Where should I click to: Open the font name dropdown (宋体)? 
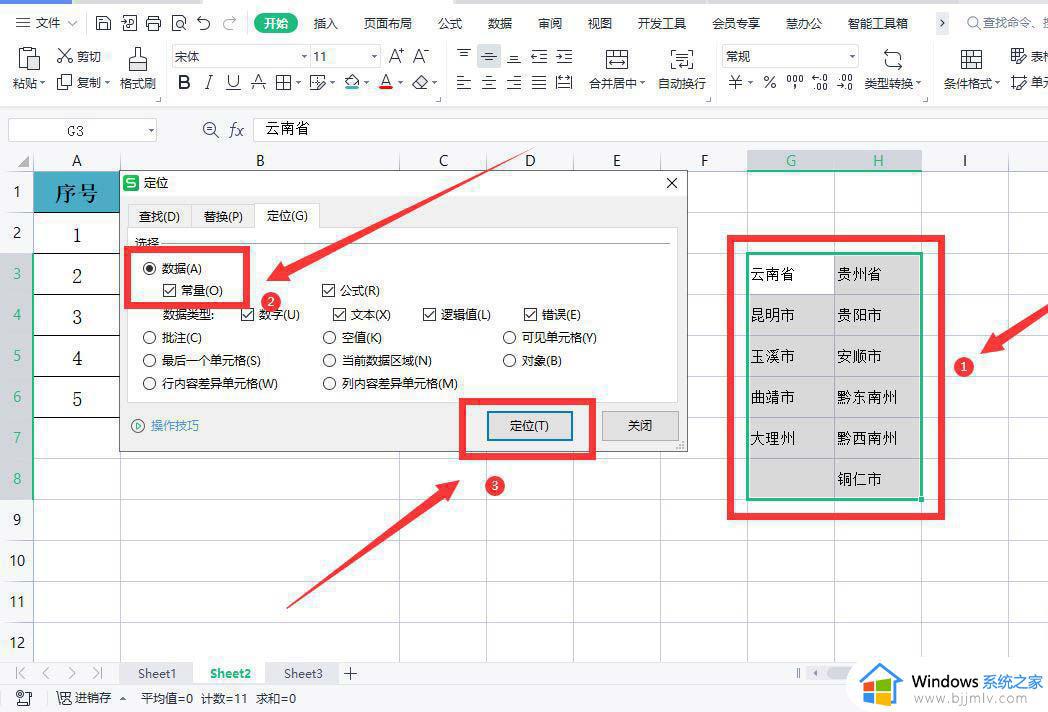(304, 56)
